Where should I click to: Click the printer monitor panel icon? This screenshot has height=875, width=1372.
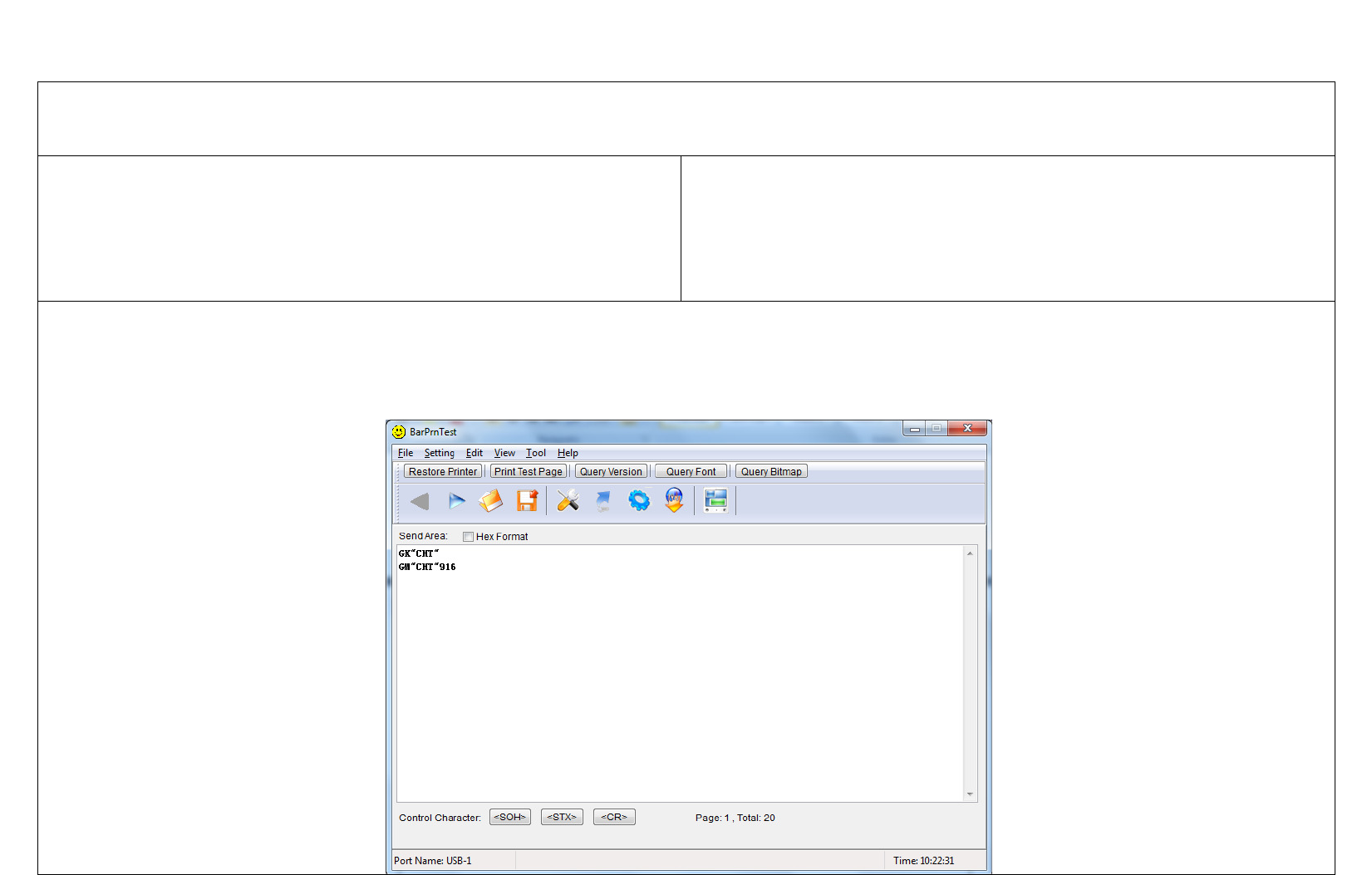point(716,500)
